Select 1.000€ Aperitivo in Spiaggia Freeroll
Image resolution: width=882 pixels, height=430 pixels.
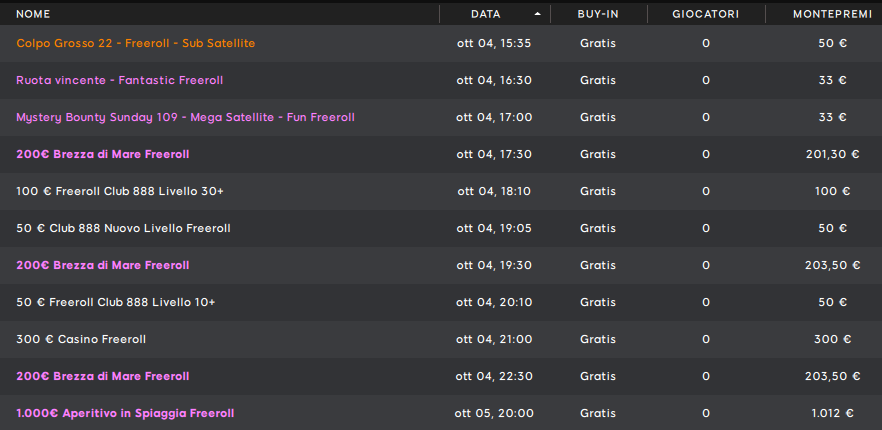(x=125, y=413)
